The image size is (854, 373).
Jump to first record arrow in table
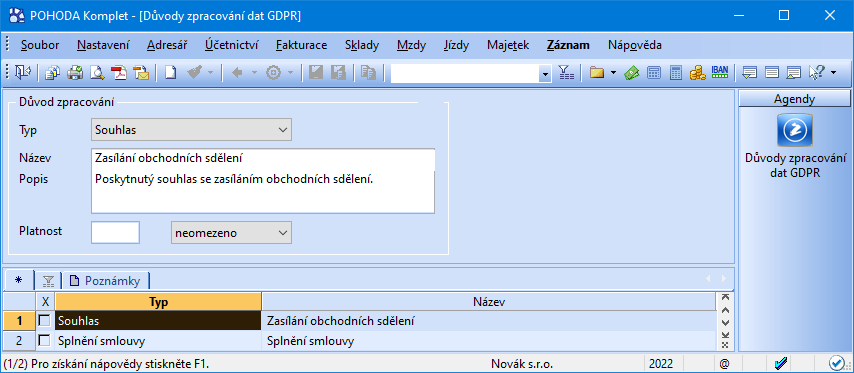tap(724, 298)
